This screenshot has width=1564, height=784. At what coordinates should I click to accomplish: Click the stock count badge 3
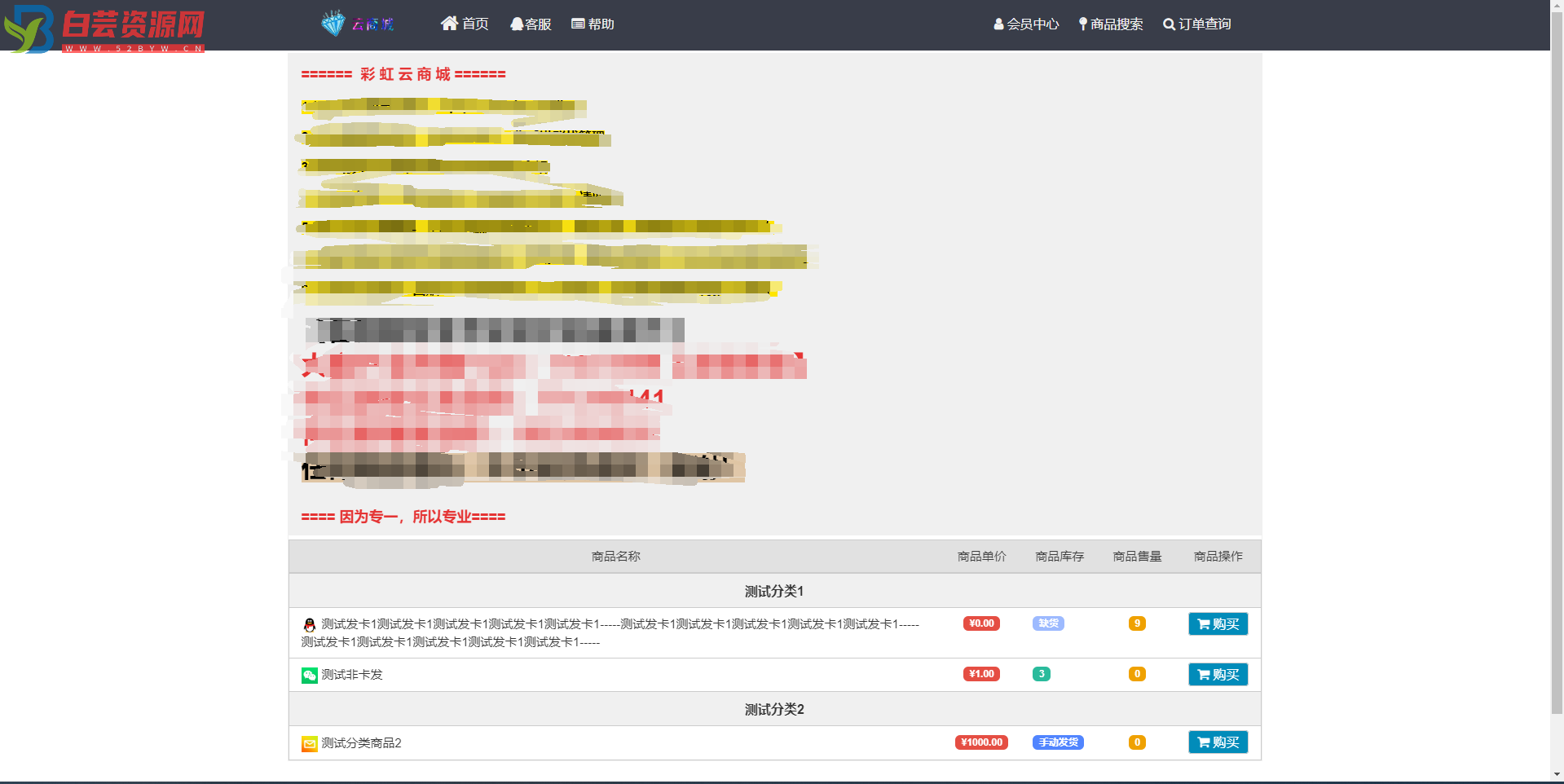click(1042, 674)
